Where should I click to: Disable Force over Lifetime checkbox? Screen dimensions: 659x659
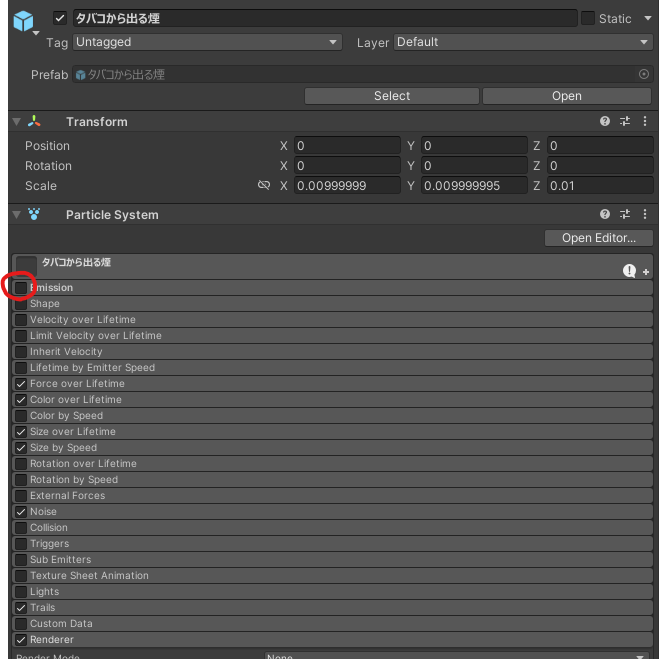click(x=21, y=383)
